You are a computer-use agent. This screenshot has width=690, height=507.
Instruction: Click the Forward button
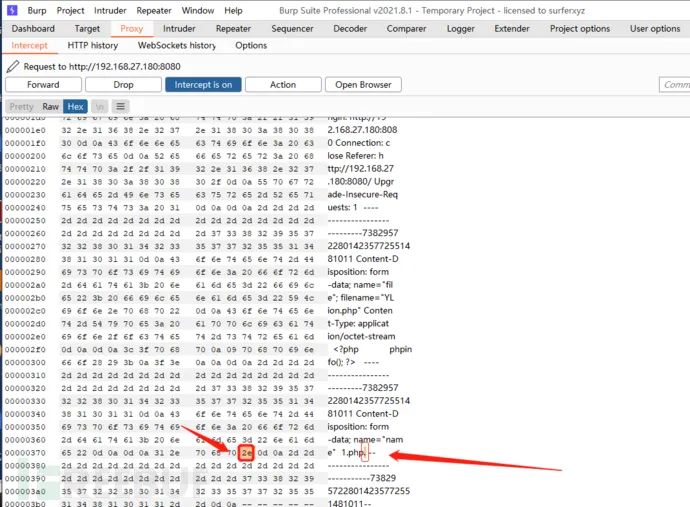[43, 84]
